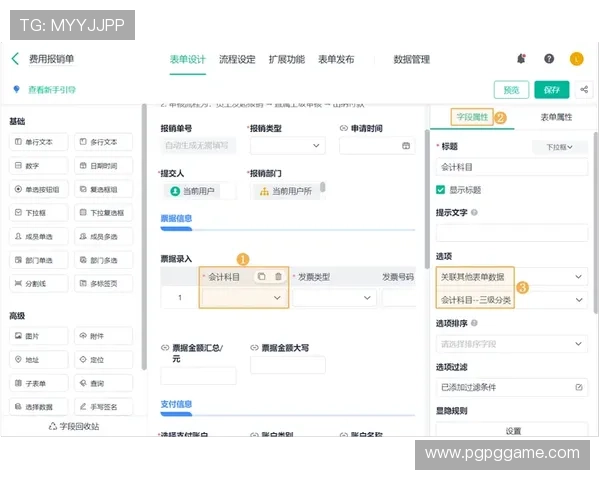
Task: Add the 部门多选 field component
Action: (103, 260)
